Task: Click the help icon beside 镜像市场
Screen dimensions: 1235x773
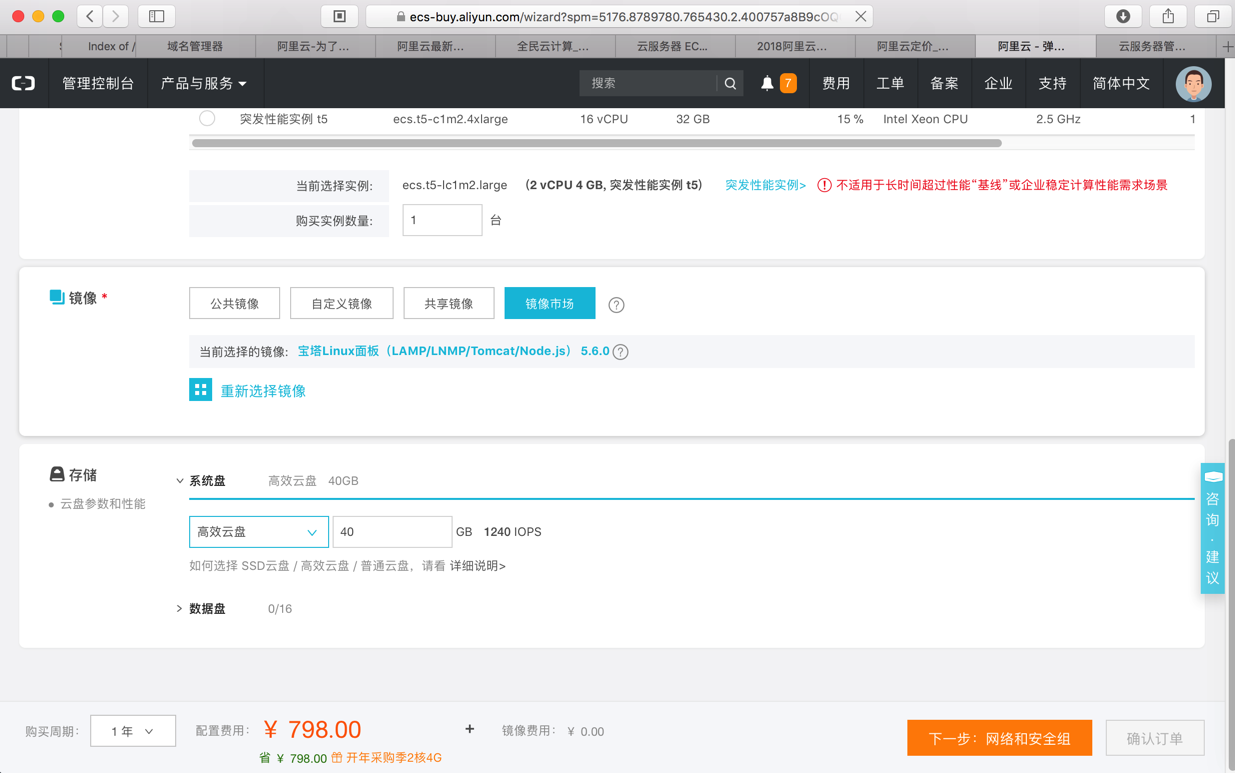Action: 616,305
